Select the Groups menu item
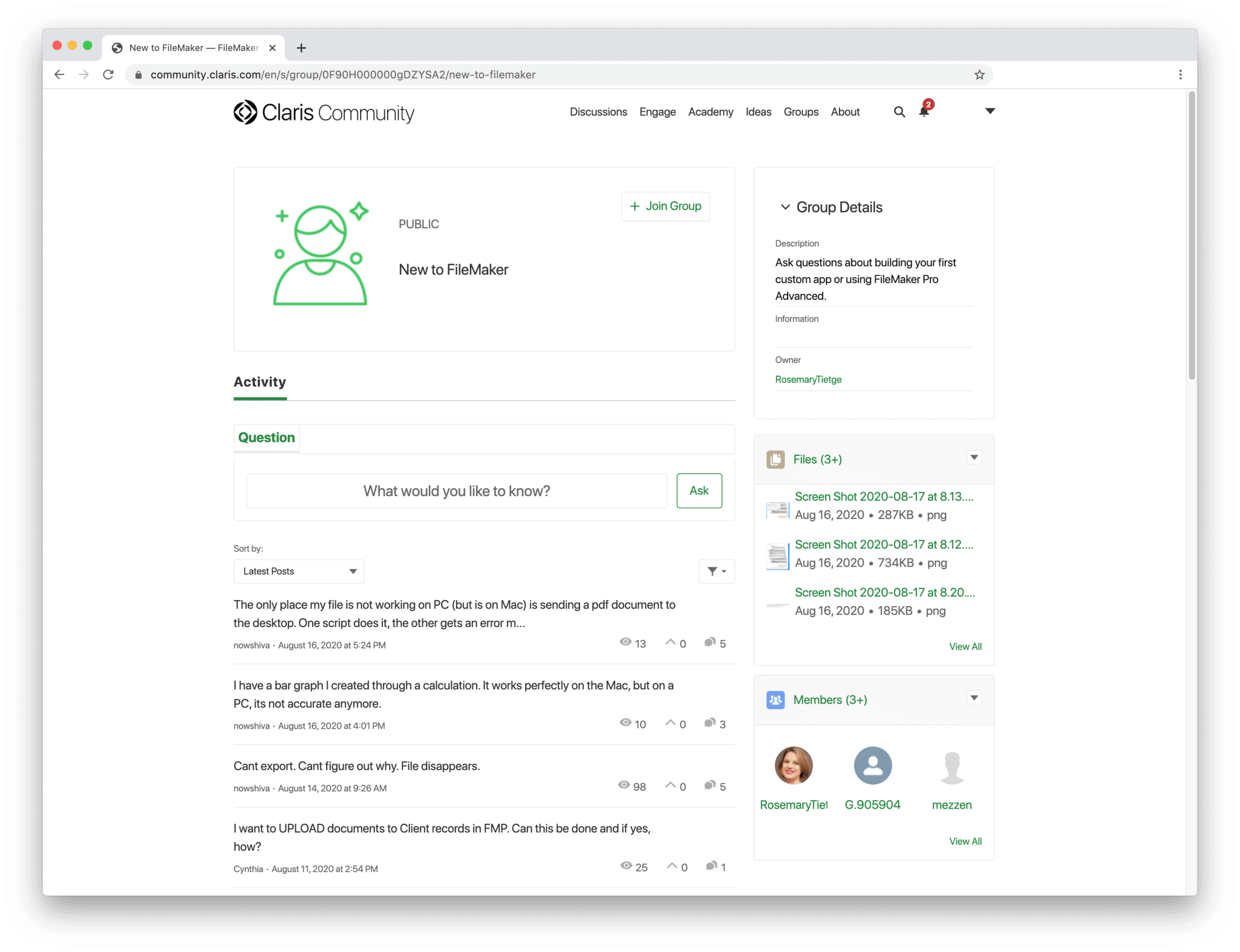 point(800,112)
